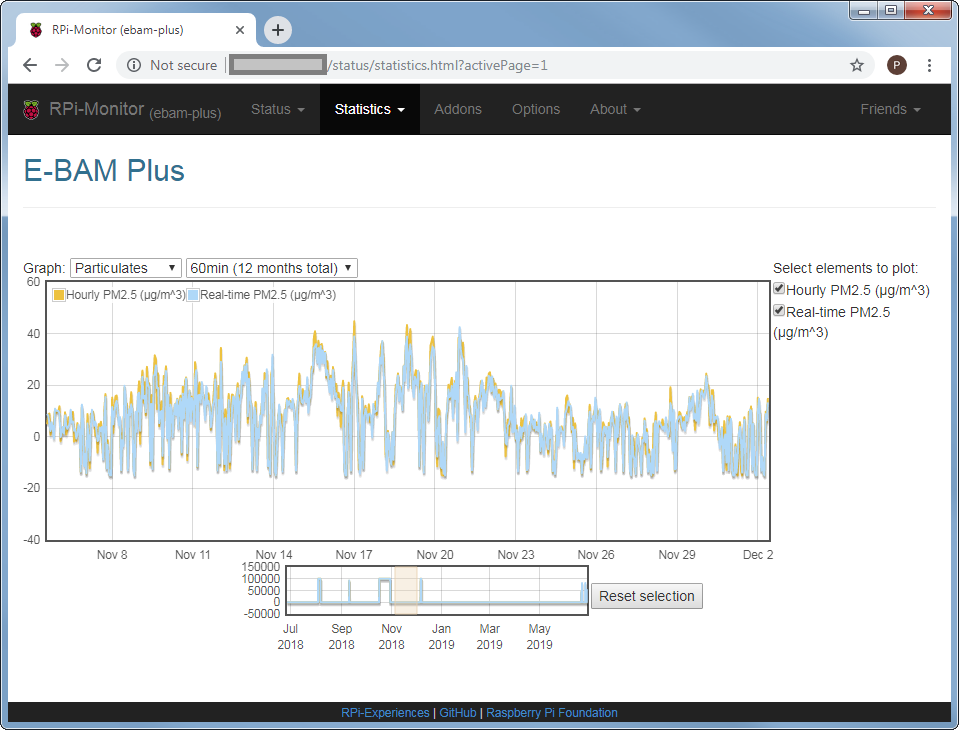Viewport: 959px width, 730px height.
Task: Open the Raspberry Pi Foundation link
Action: [552, 713]
